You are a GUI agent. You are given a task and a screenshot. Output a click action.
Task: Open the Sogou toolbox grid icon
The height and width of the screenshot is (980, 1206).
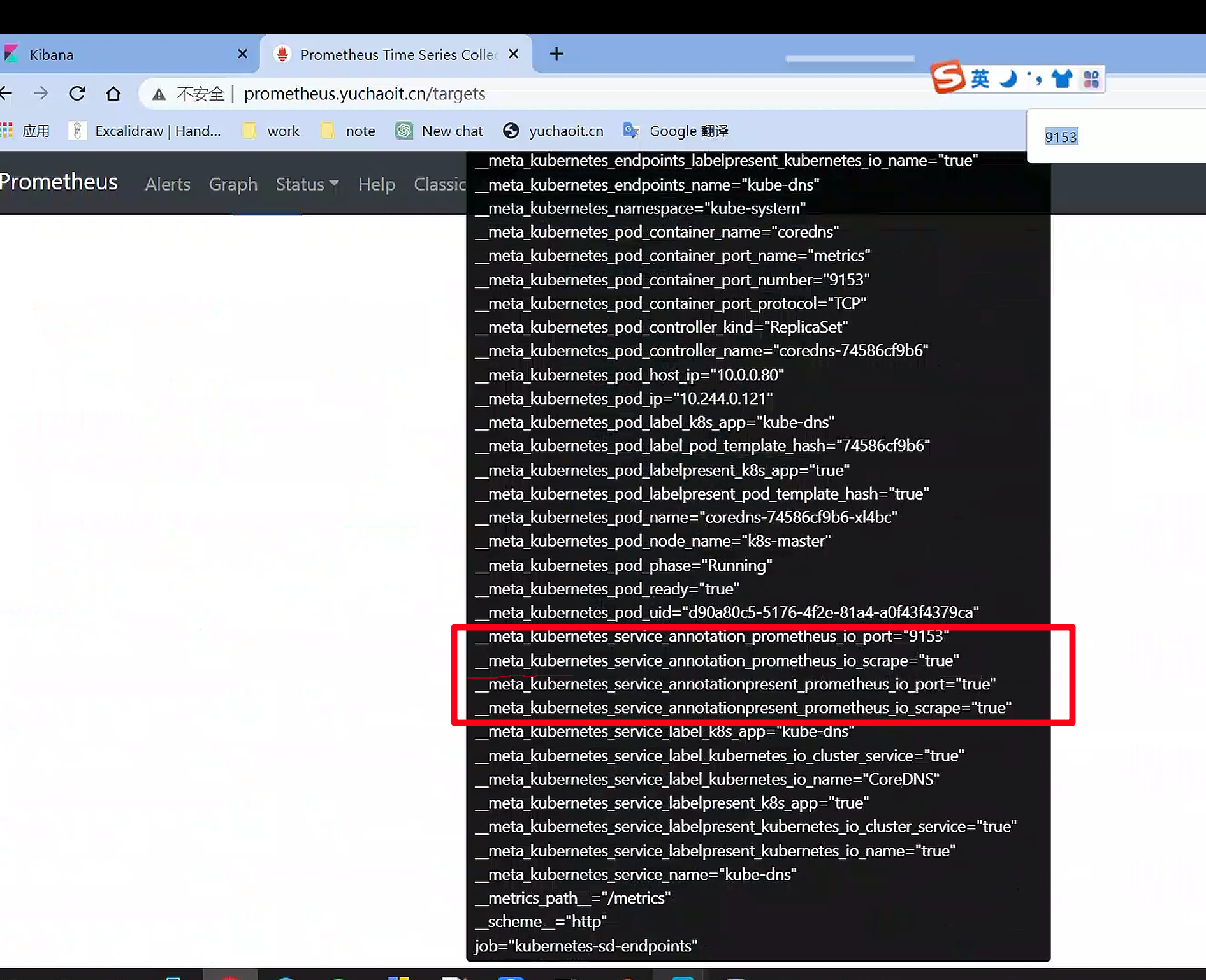tap(1091, 79)
